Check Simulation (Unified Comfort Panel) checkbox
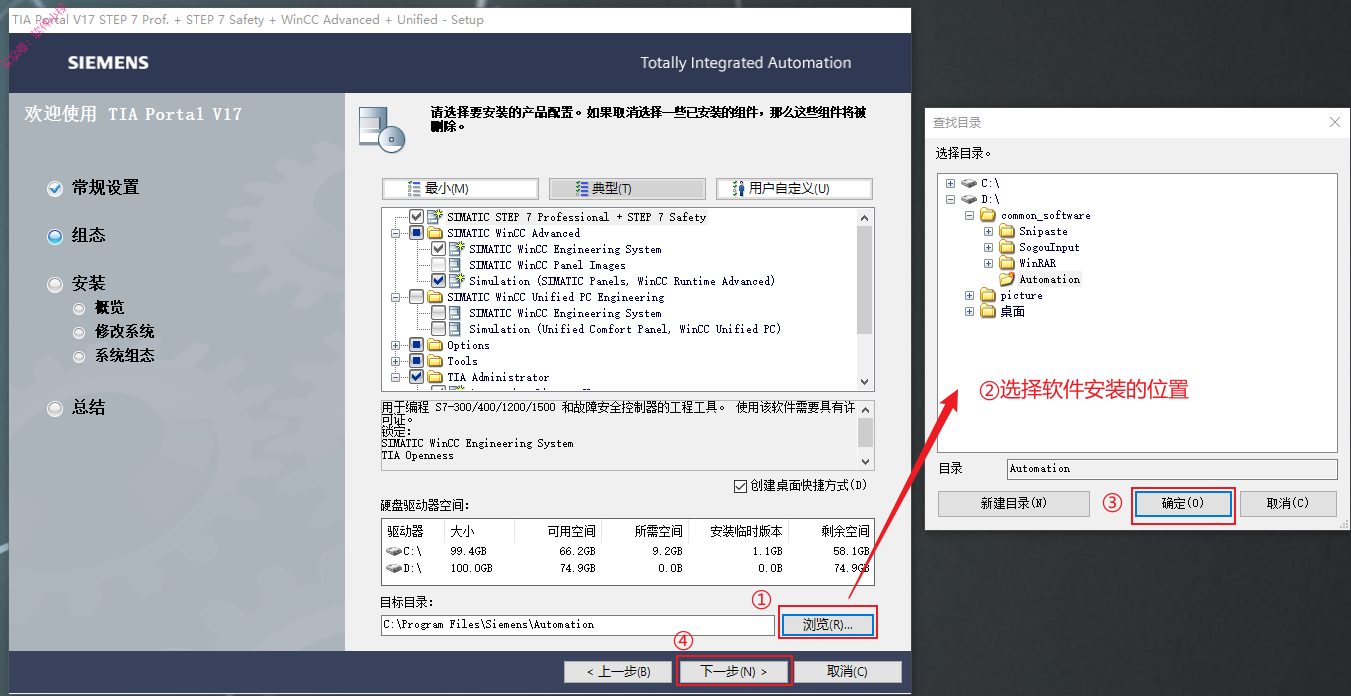The width and height of the screenshot is (1351, 696). pos(438,329)
